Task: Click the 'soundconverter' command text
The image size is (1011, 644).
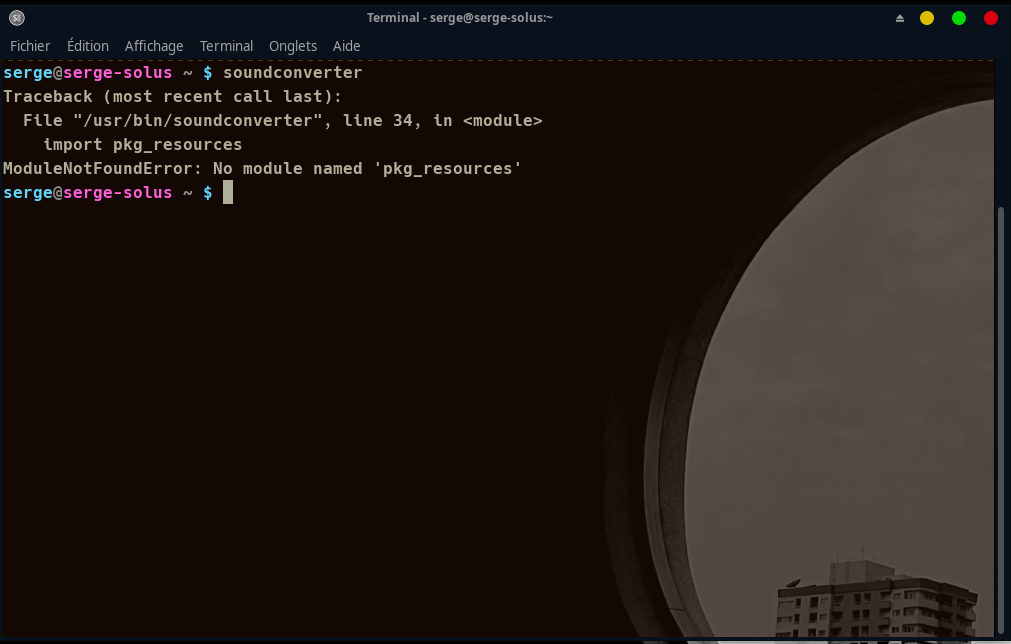Action: (x=293, y=72)
